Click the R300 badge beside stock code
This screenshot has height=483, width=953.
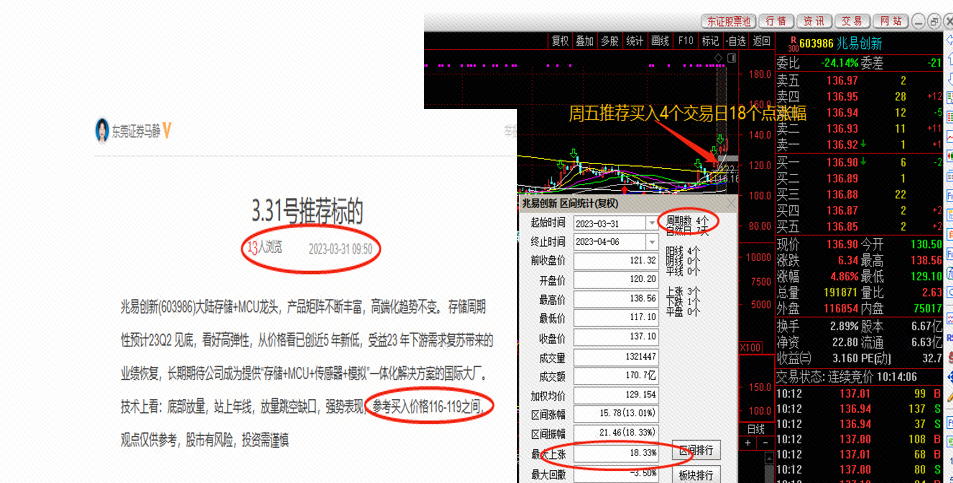[793, 44]
